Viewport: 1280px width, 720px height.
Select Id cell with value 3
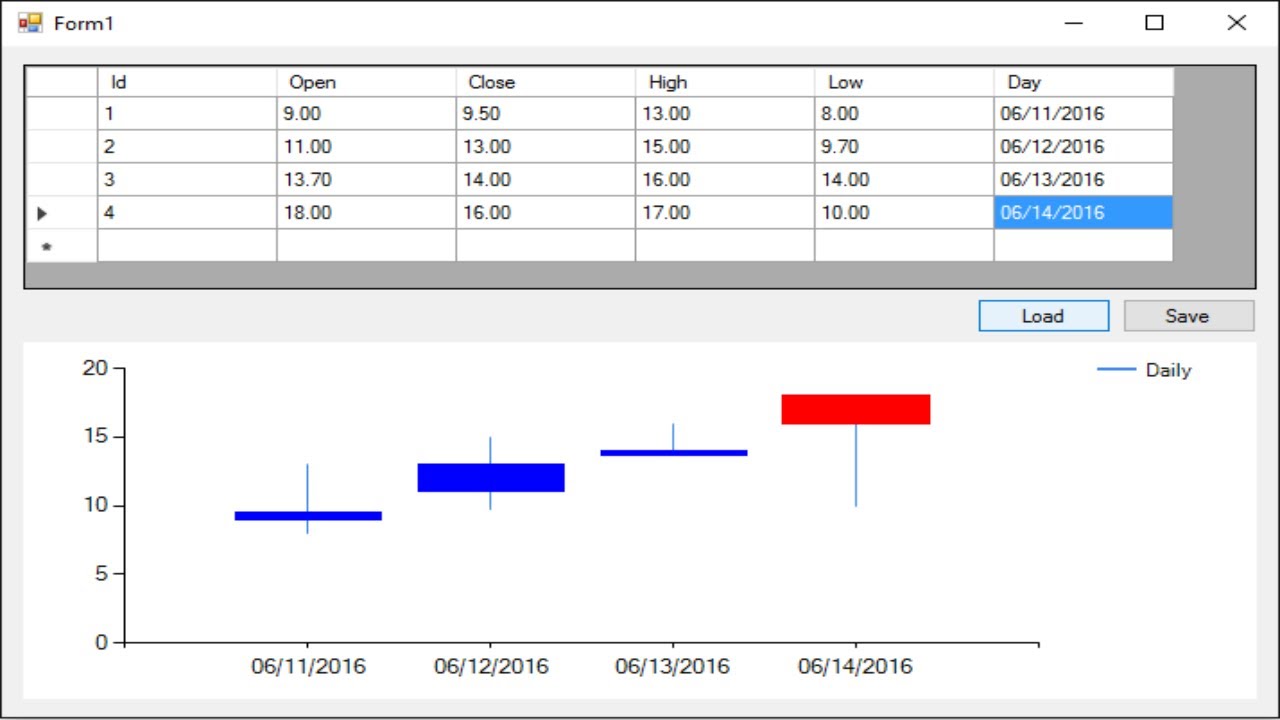pyautogui.click(x=187, y=180)
